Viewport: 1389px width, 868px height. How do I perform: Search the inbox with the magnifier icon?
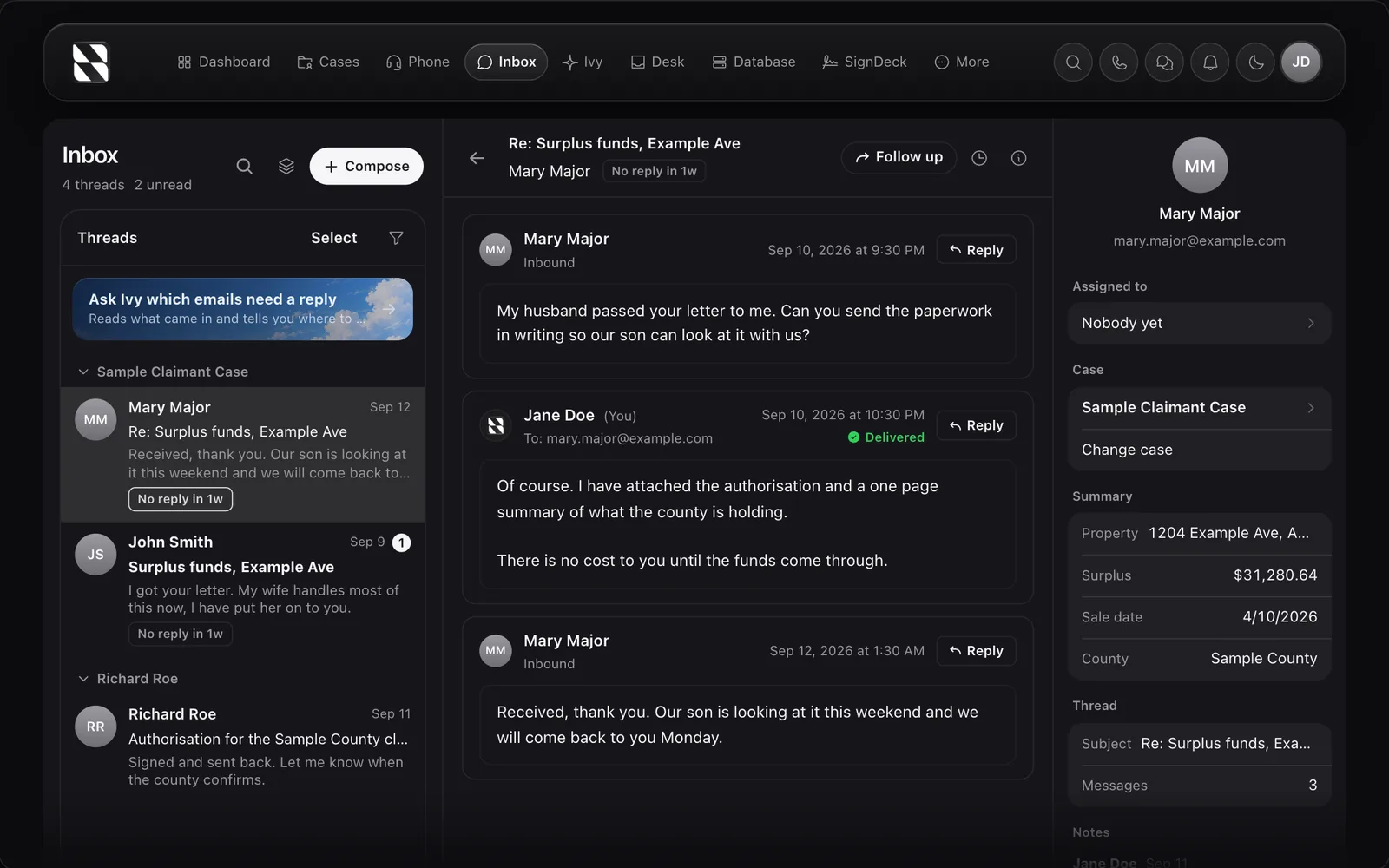coord(245,166)
